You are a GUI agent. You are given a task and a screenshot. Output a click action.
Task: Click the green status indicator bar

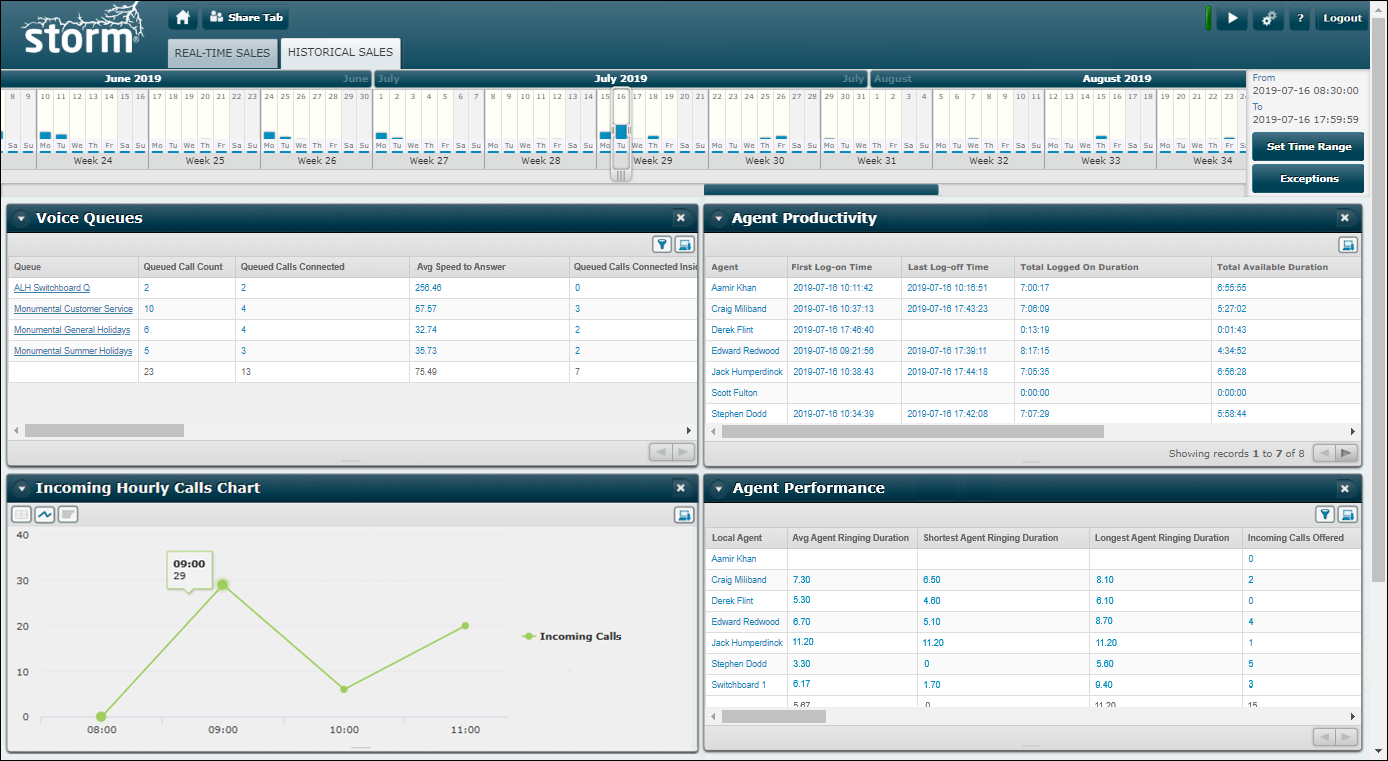coord(1208,18)
